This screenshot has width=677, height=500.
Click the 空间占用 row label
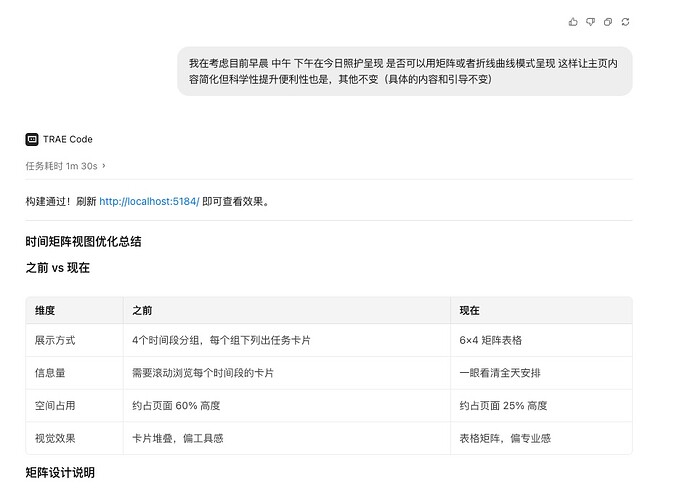55,406
